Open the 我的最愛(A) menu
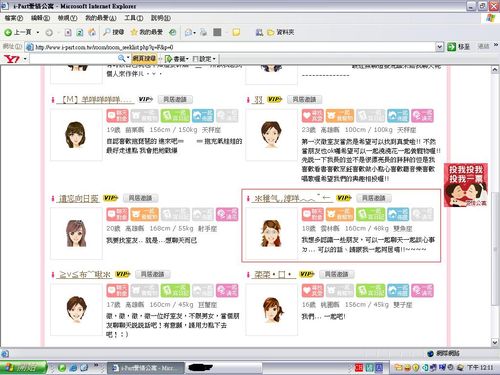The image size is (500, 375). [x=100, y=18]
